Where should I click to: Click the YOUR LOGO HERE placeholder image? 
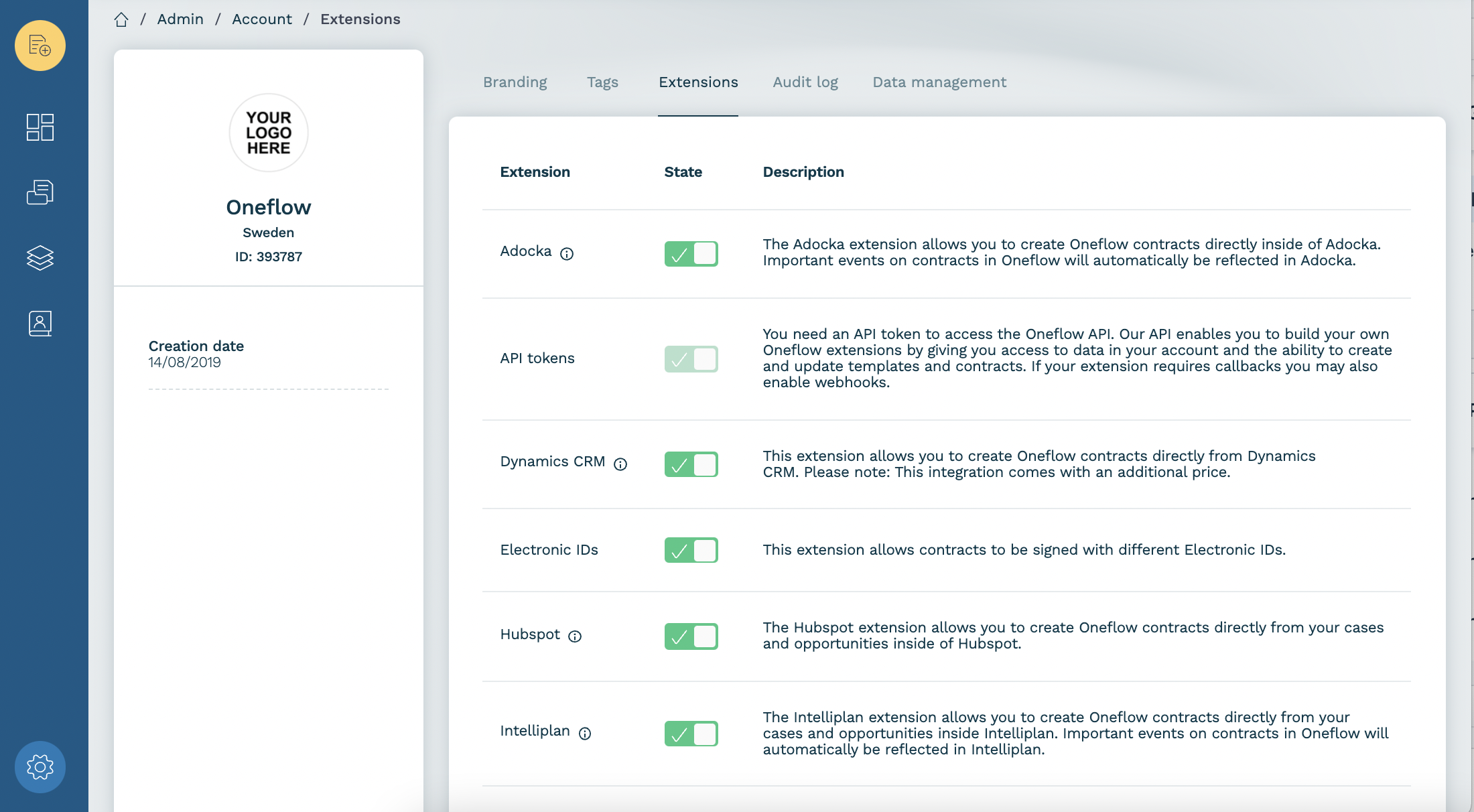pos(269,133)
